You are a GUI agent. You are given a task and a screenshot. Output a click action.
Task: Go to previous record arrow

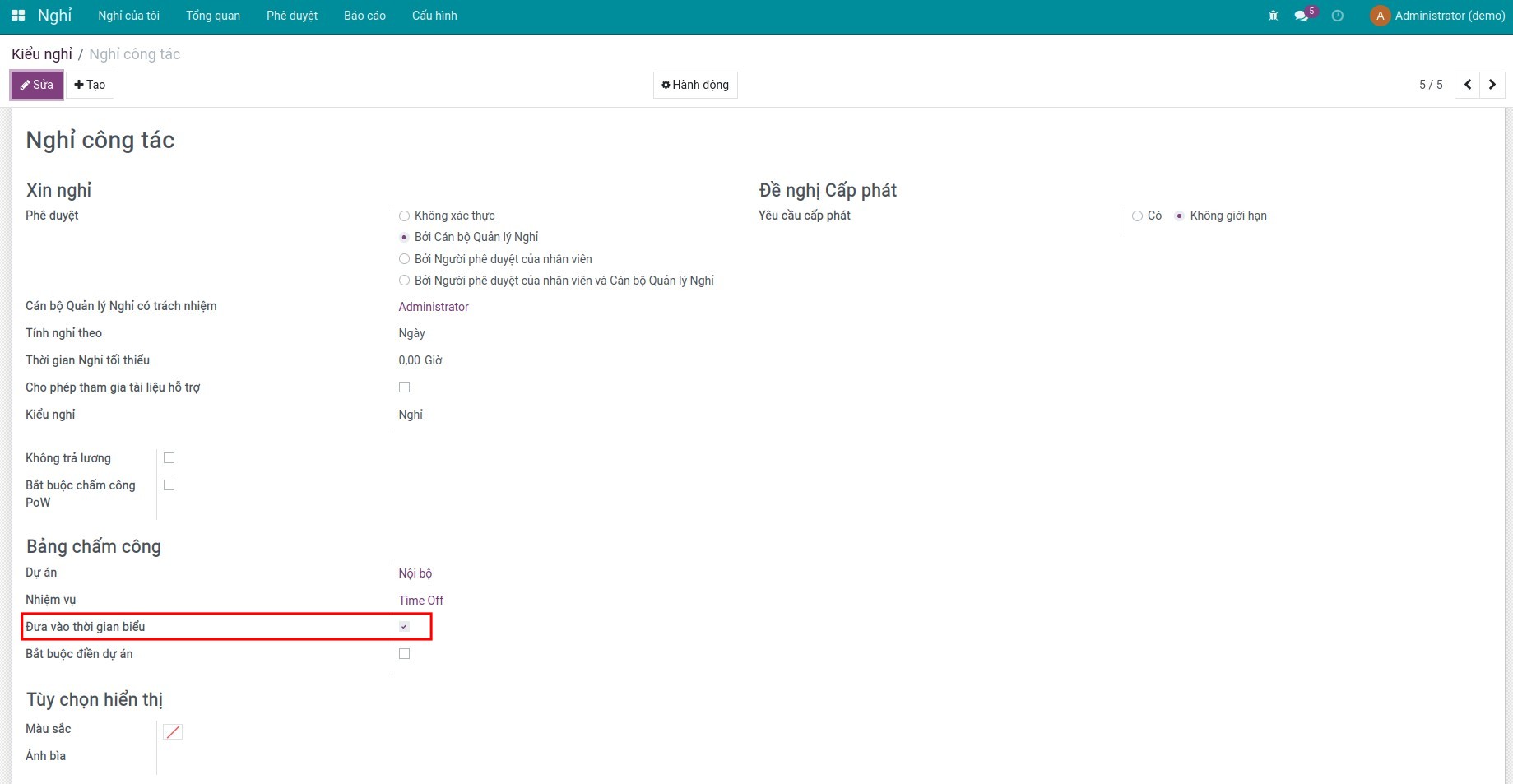click(1467, 85)
